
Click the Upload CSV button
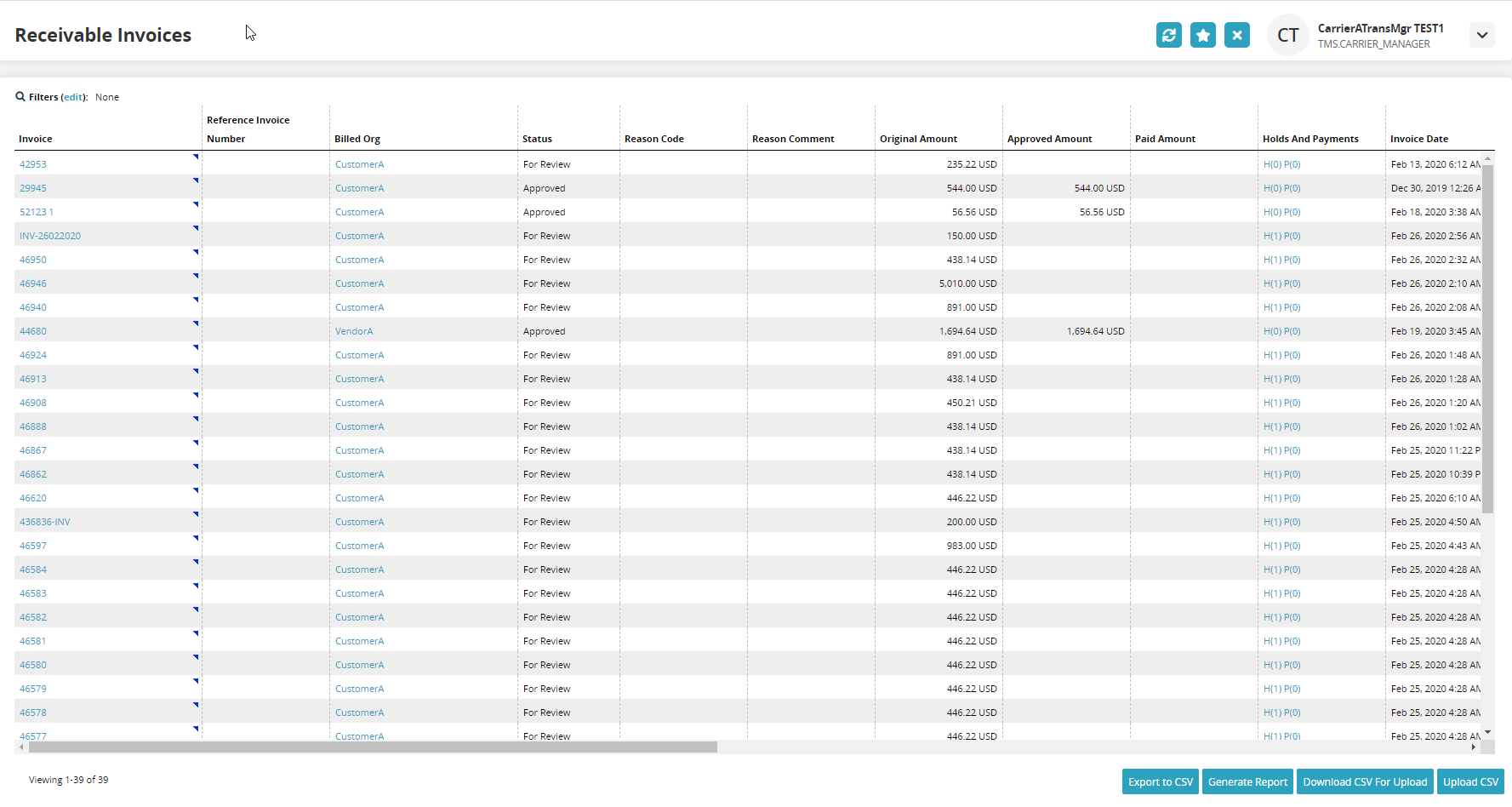click(x=1470, y=781)
